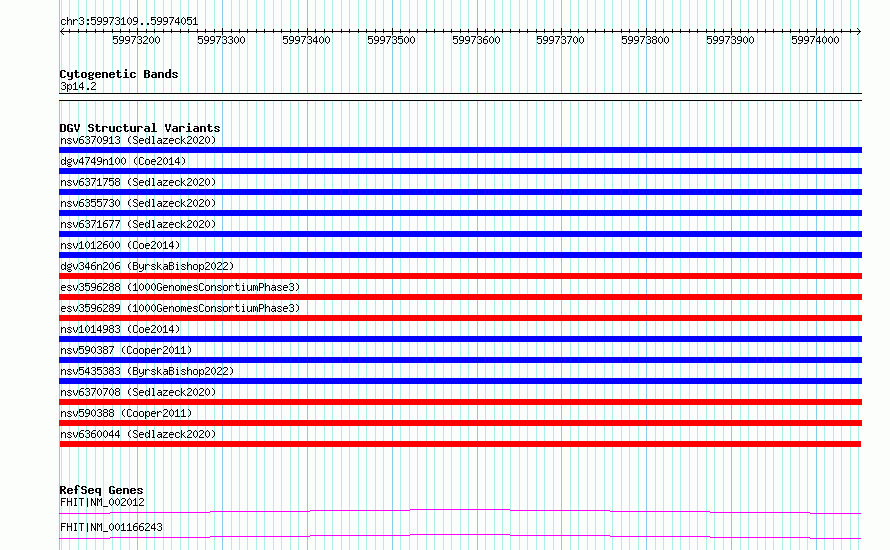Select the red bar under esv3596289
Screen dimensions: 890x550
(460, 318)
